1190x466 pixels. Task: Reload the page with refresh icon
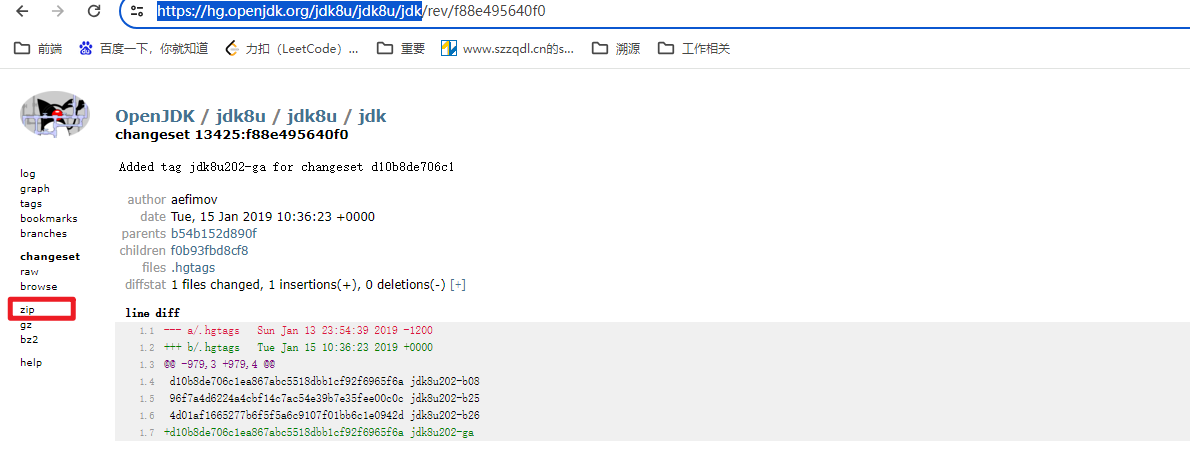tap(94, 11)
